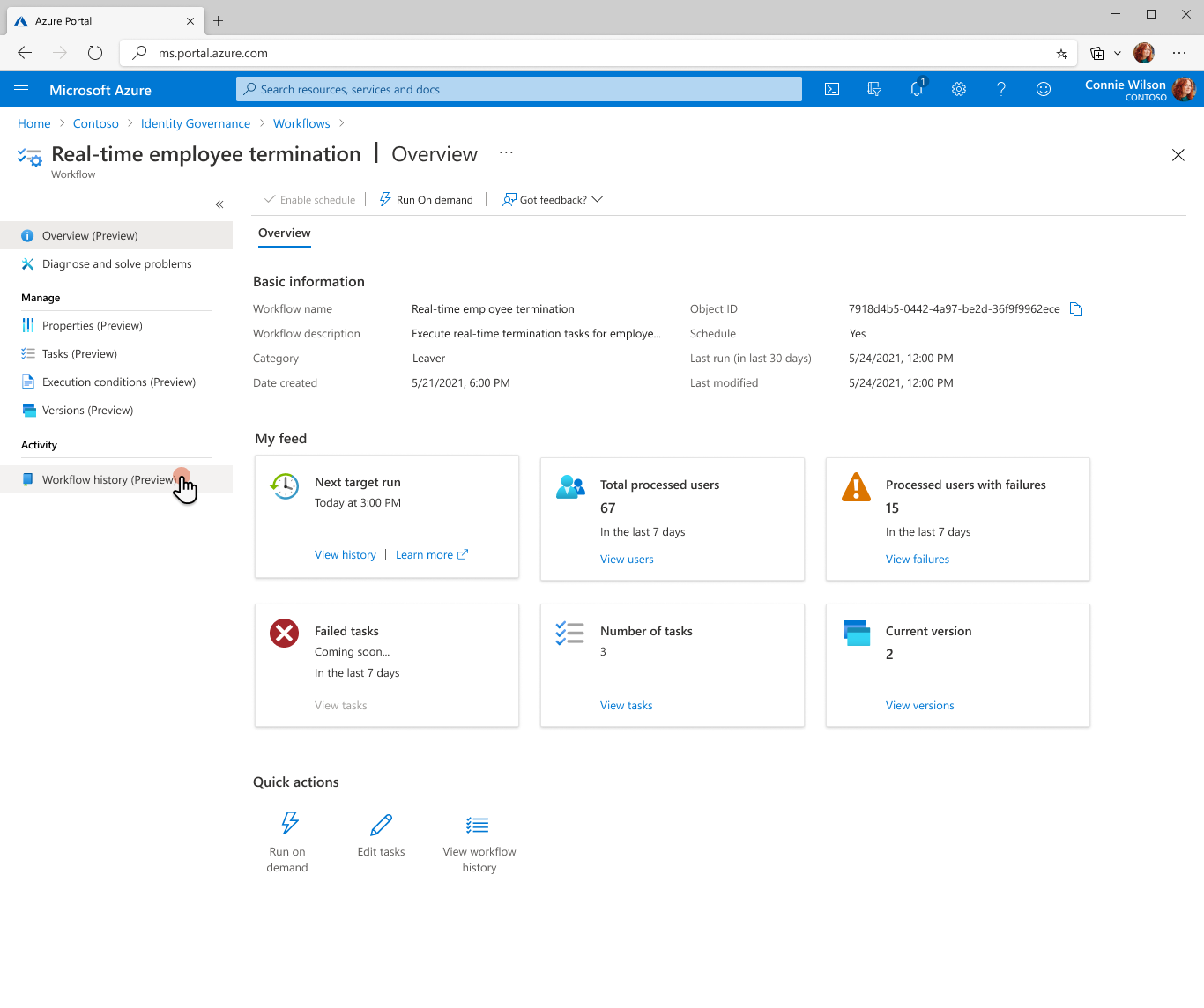This screenshot has height=1008, width=1204.
Task: Click the View versions link
Action: 920,706
